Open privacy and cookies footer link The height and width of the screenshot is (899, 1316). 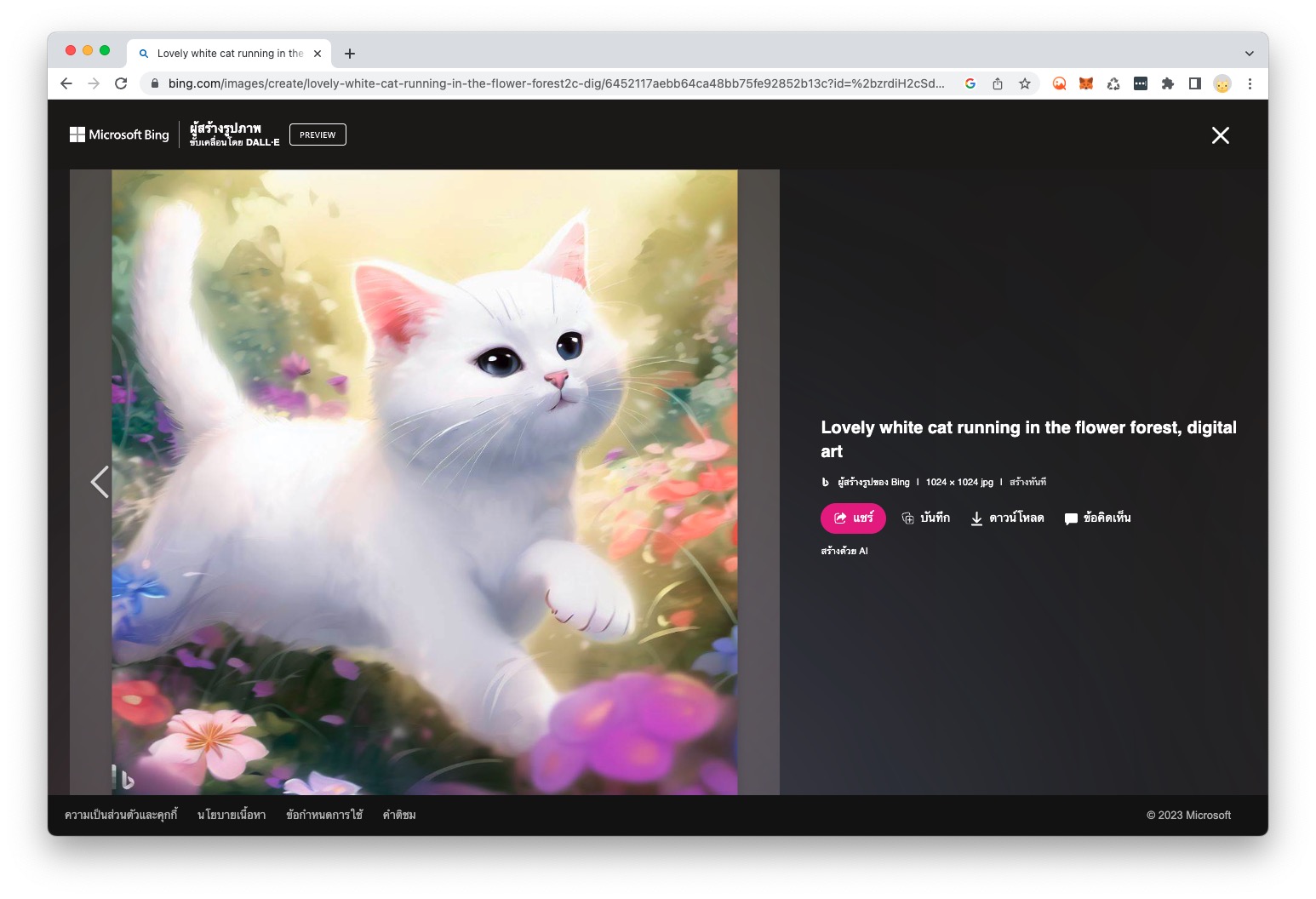point(121,815)
